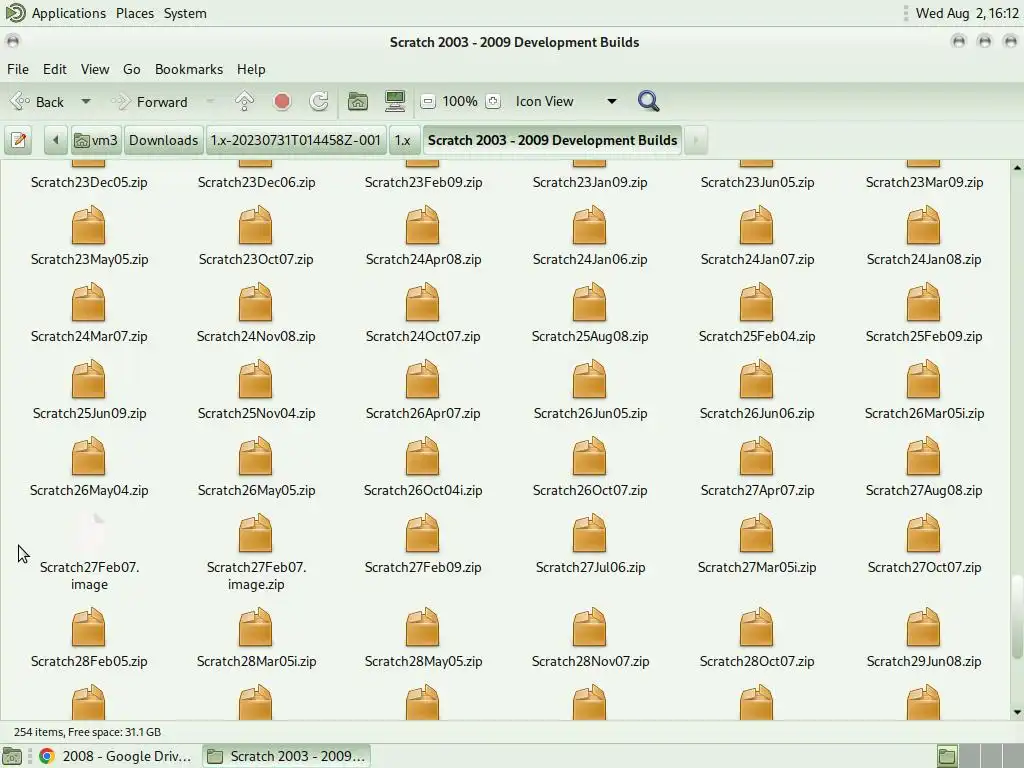Go to the 1.x path button
The width and height of the screenshot is (1024, 768).
click(x=403, y=140)
